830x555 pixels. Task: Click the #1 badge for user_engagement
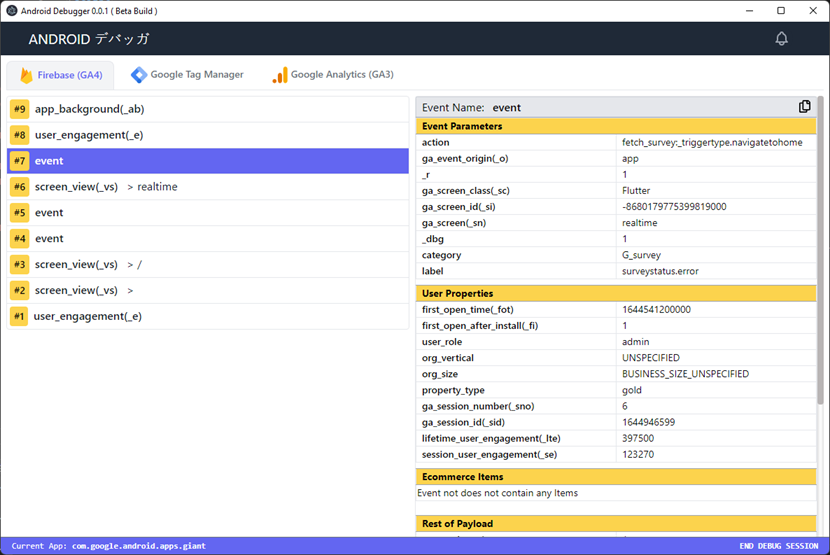(19, 316)
